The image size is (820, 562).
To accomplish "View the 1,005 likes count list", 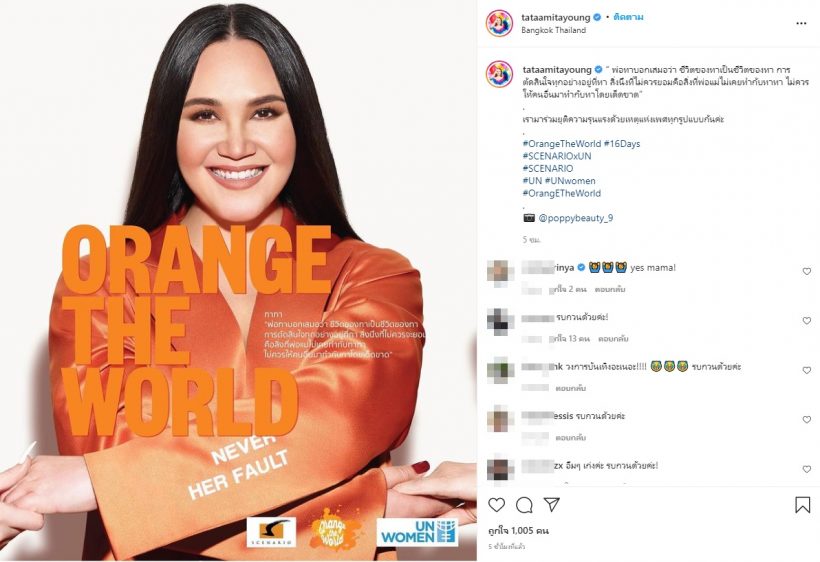I will 518,531.
